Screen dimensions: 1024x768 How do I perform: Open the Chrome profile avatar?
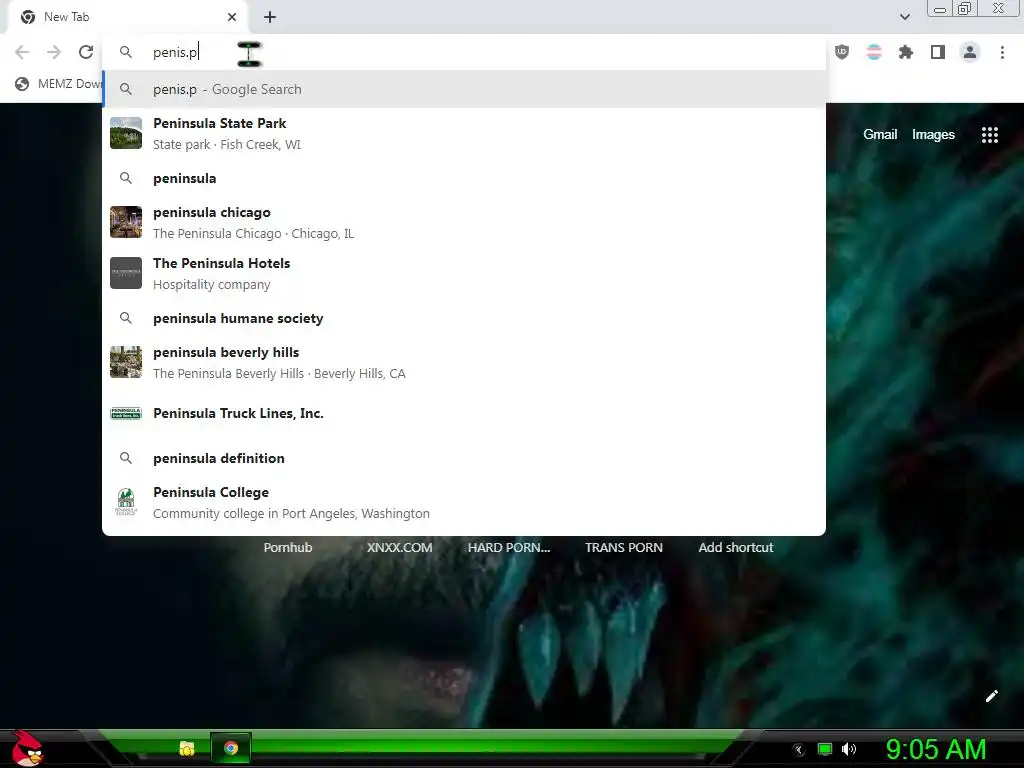pyautogui.click(x=970, y=52)
